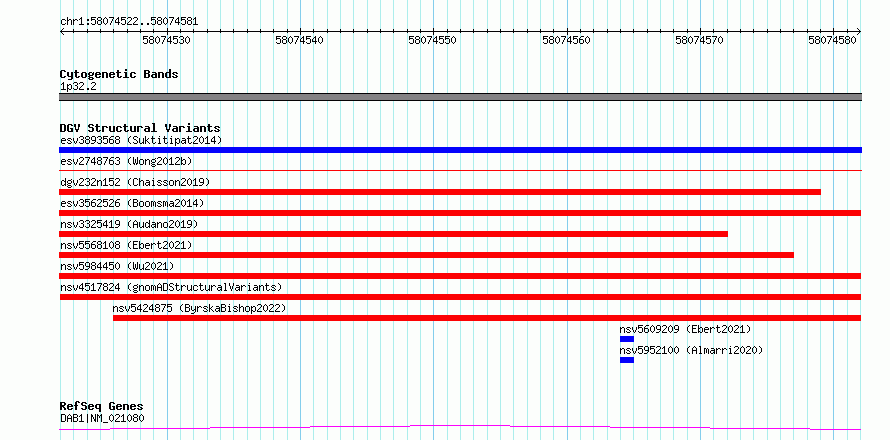Open the nsv4517824 (gnomADStructuralVariants) label
Viewport: 890px width, 440px height.
(171, 287)
